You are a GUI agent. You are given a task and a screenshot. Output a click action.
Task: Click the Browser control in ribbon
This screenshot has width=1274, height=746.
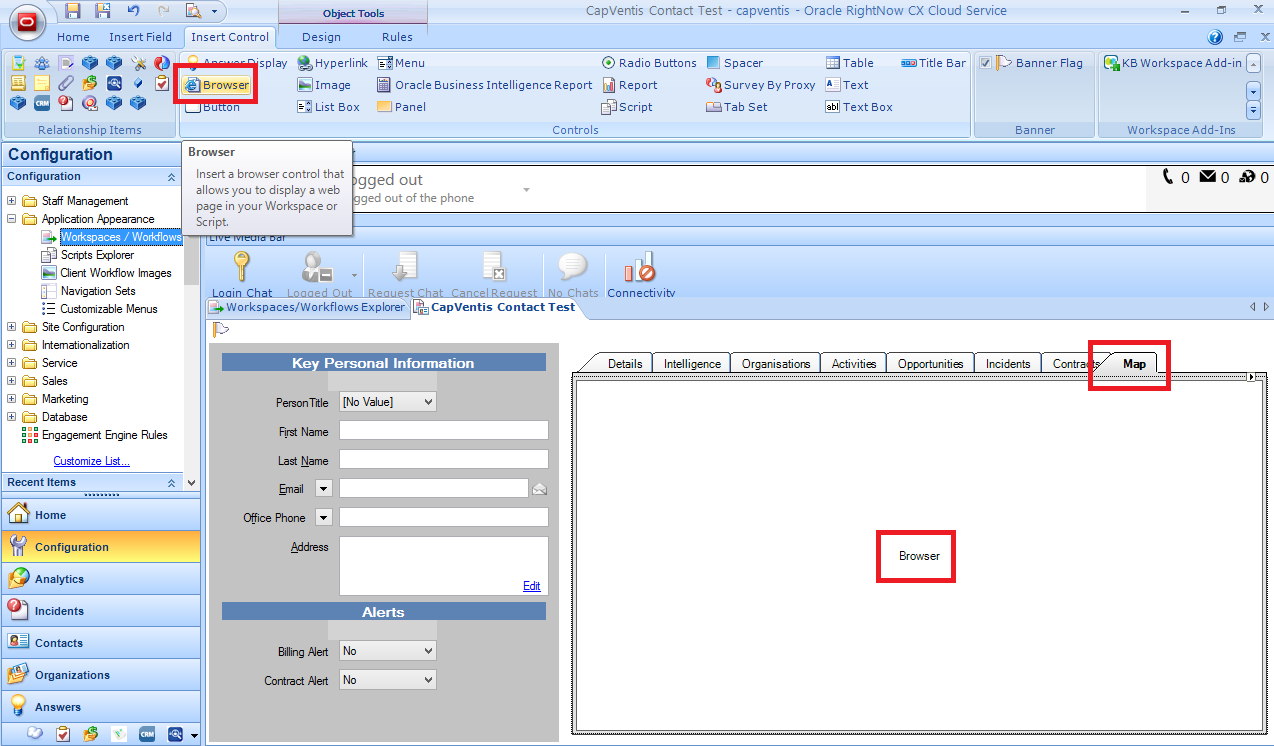click(x=217, y=85)
